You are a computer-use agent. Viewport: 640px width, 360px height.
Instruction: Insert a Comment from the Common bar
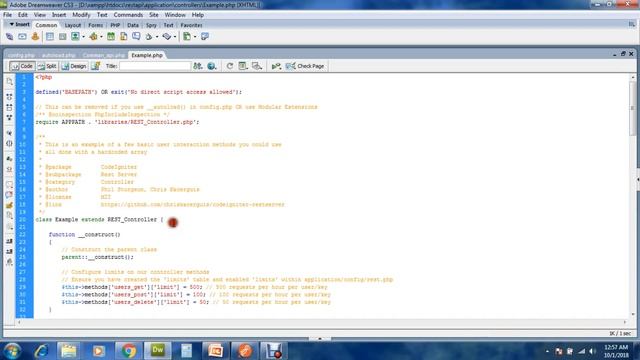point(136,37)
